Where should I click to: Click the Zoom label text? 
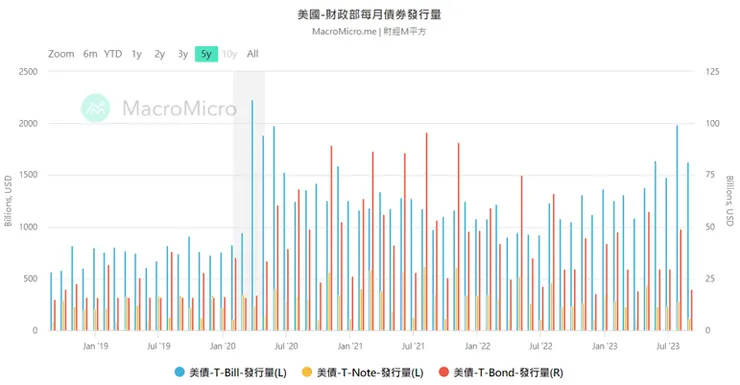tap(61, 54)
